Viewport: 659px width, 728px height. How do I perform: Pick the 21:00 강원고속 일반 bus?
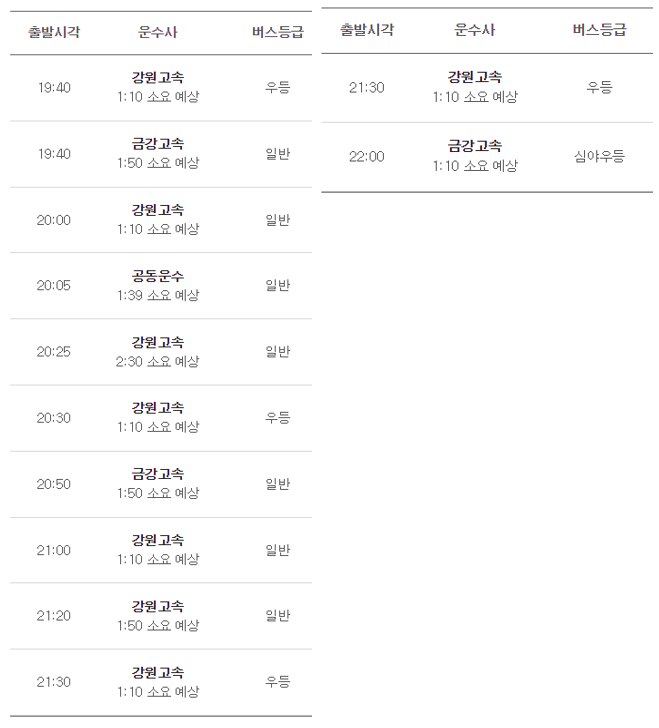click(161, 550)
